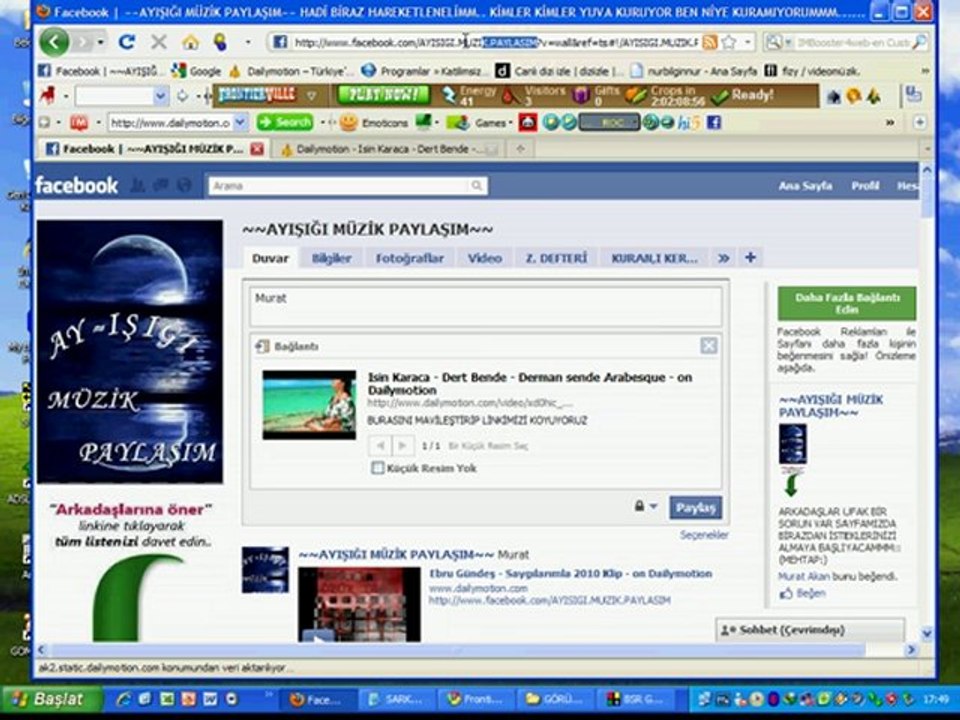The width and height of the screenshot is (960, 720).
Task: Open the address bar history dropdown
Action: [748, 42]
